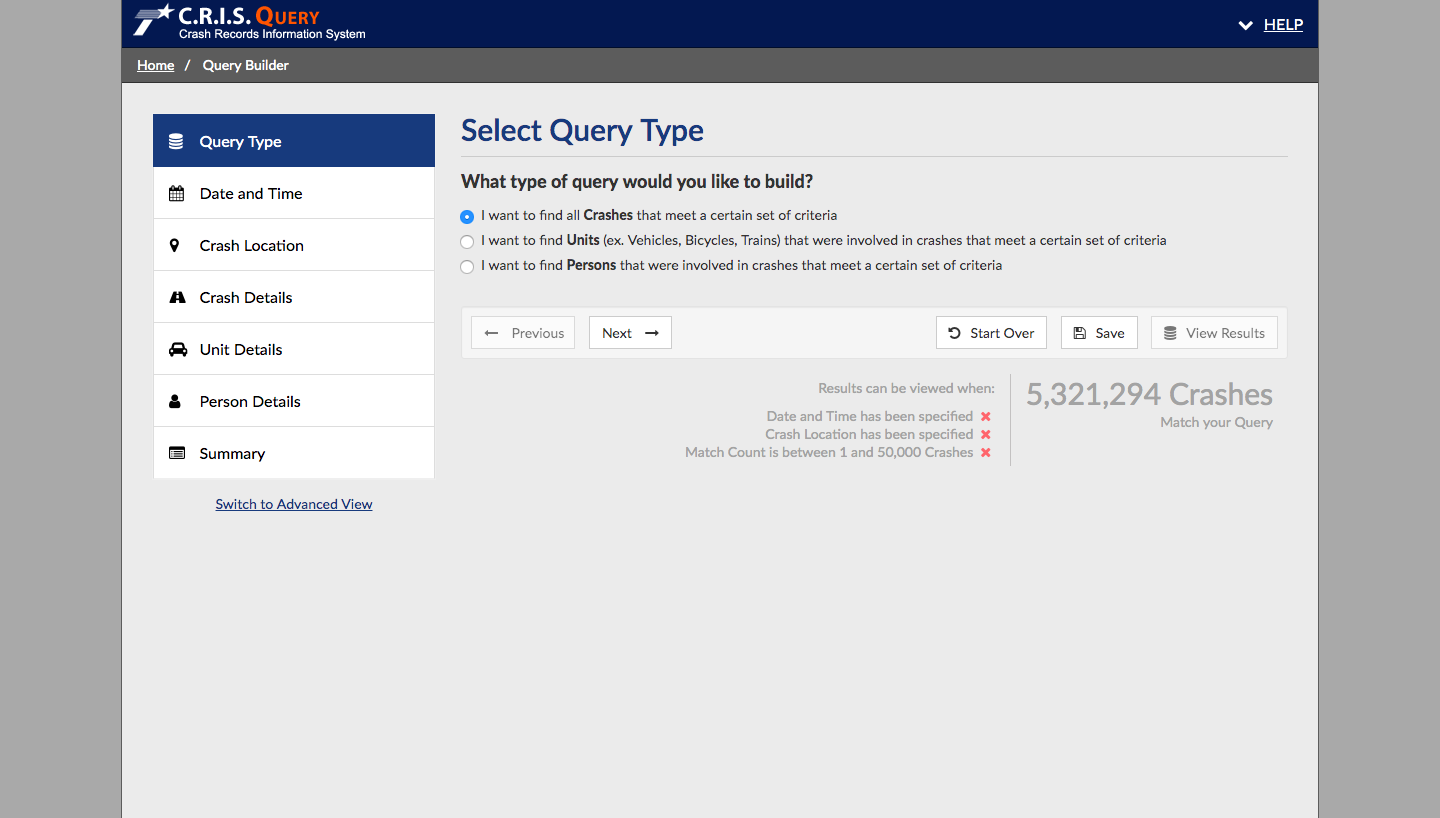
Task: Click the Next button
Action: click(630, 332)
